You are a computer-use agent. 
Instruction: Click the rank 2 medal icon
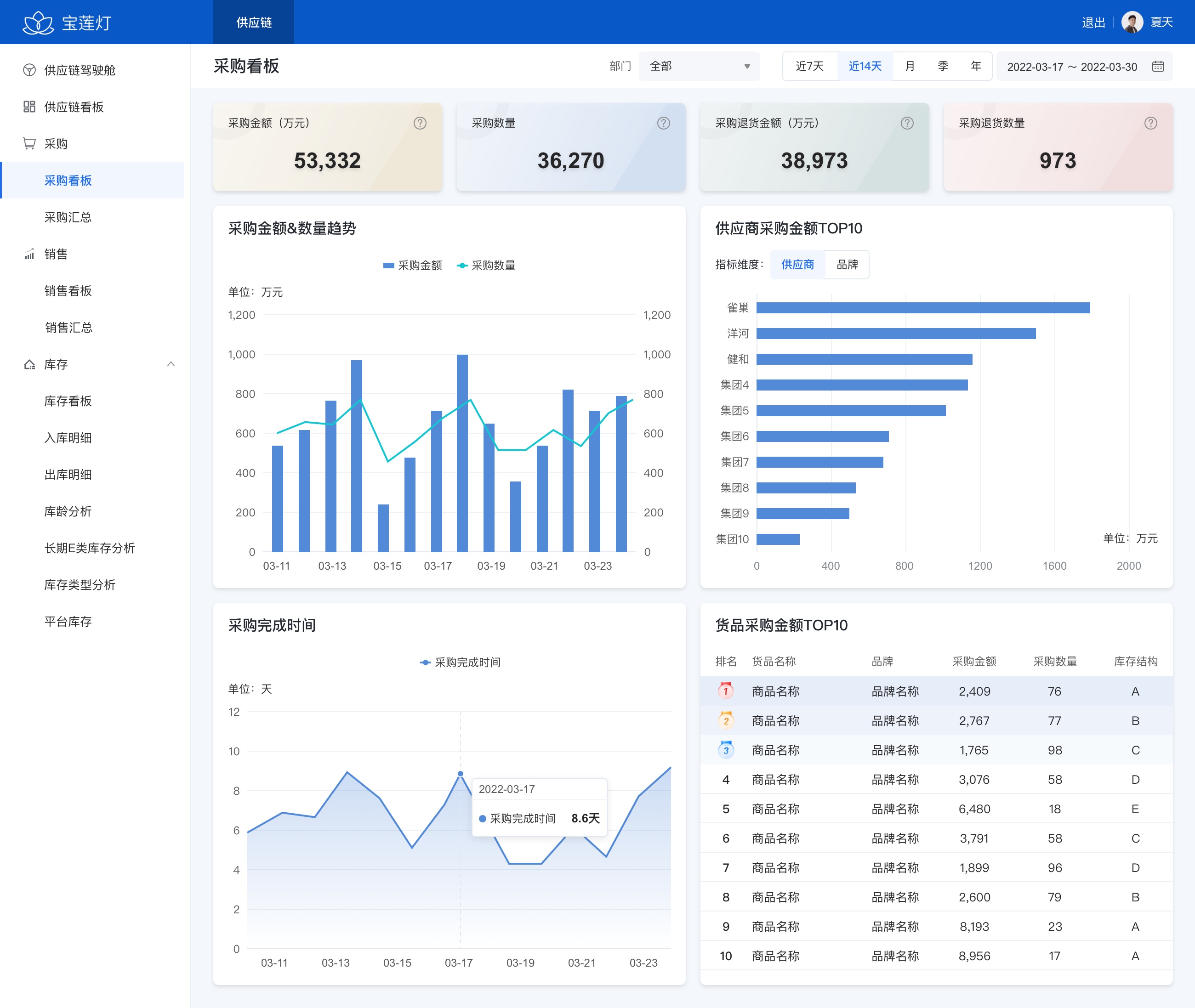coord(726,720)
